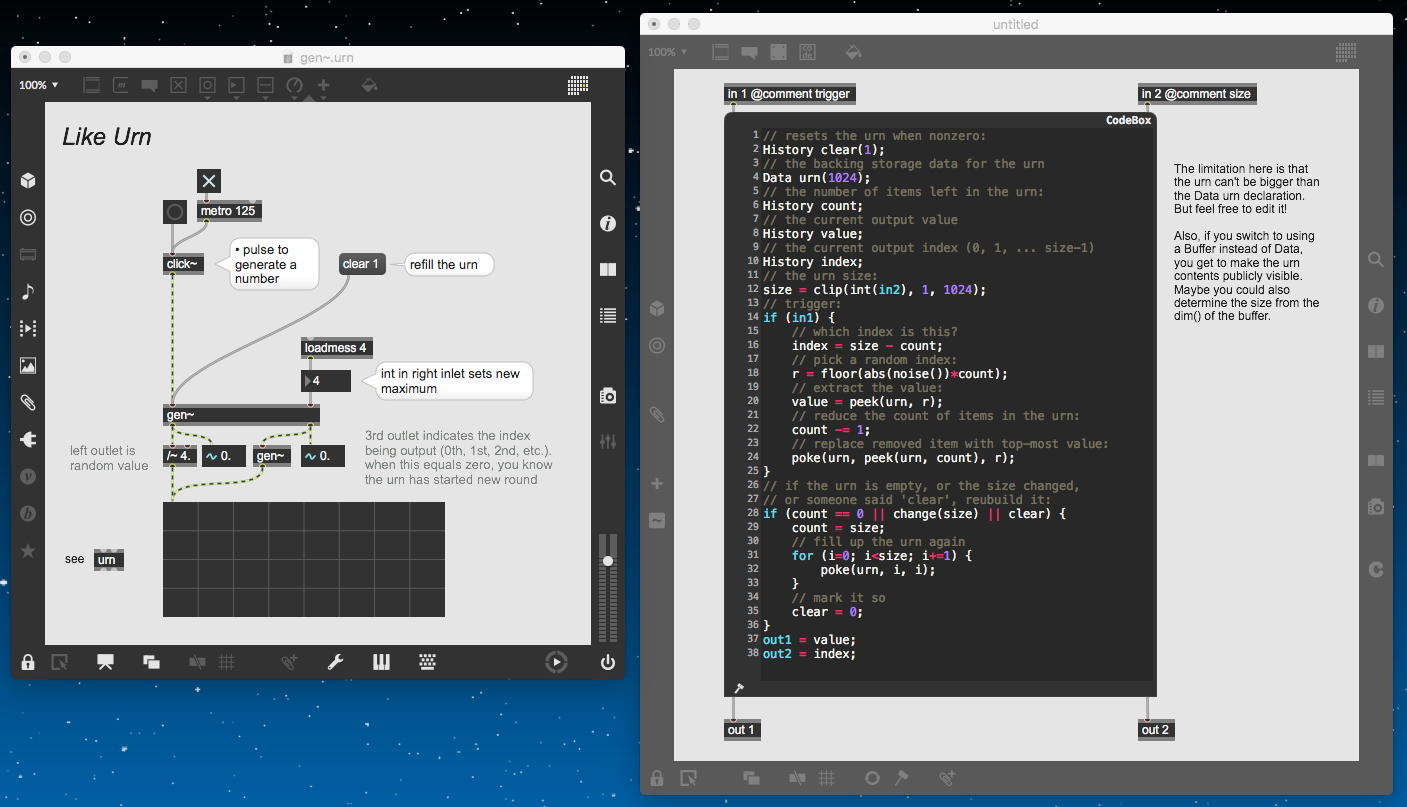This screenshot has height=807, width=1407.
Task: Open the wrench debug tools icon
Action: pyautogui.click(x=335, y=662)
